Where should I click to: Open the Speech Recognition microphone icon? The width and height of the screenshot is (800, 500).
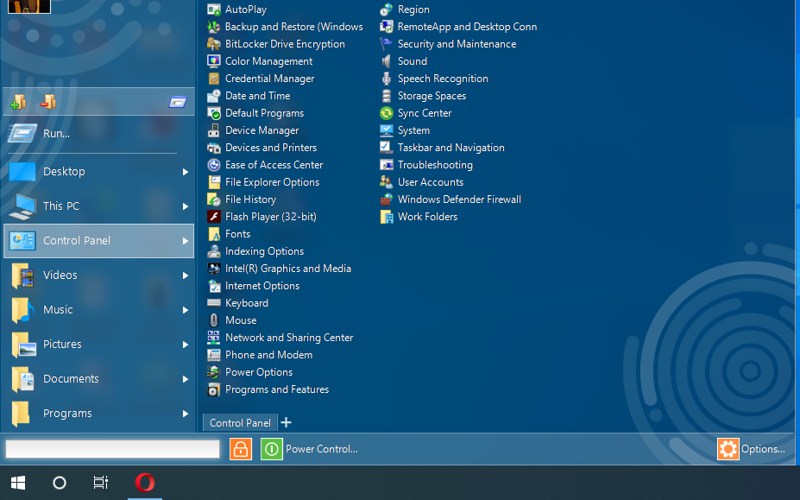click(x=386, y=79)
